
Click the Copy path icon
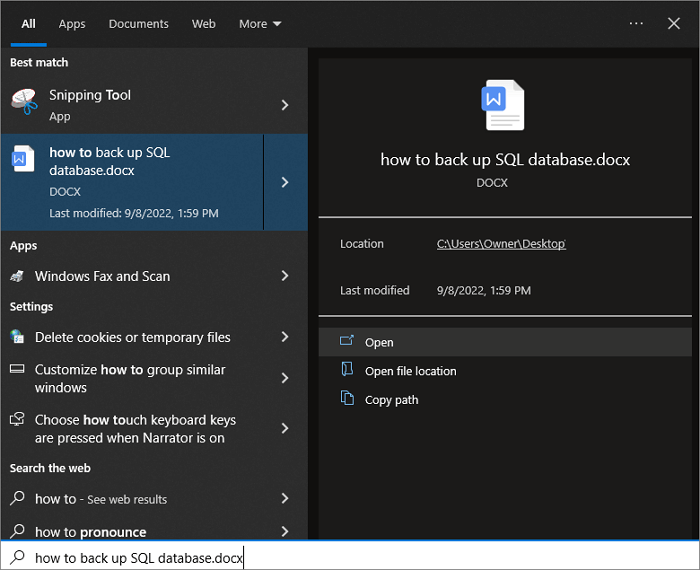point(347,399)
